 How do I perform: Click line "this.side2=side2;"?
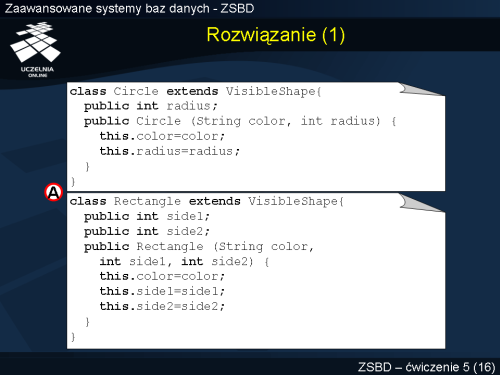click(162, 306)
